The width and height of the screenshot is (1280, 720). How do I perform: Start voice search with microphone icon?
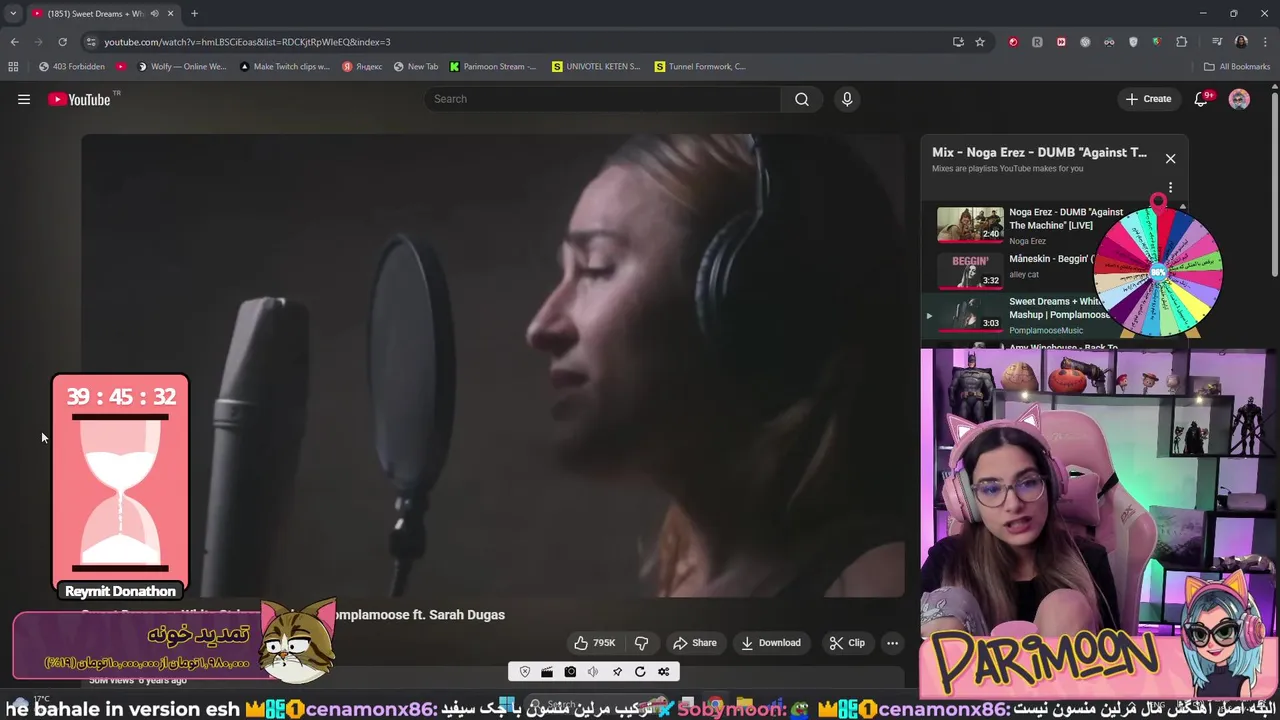(x=847, y=99)
